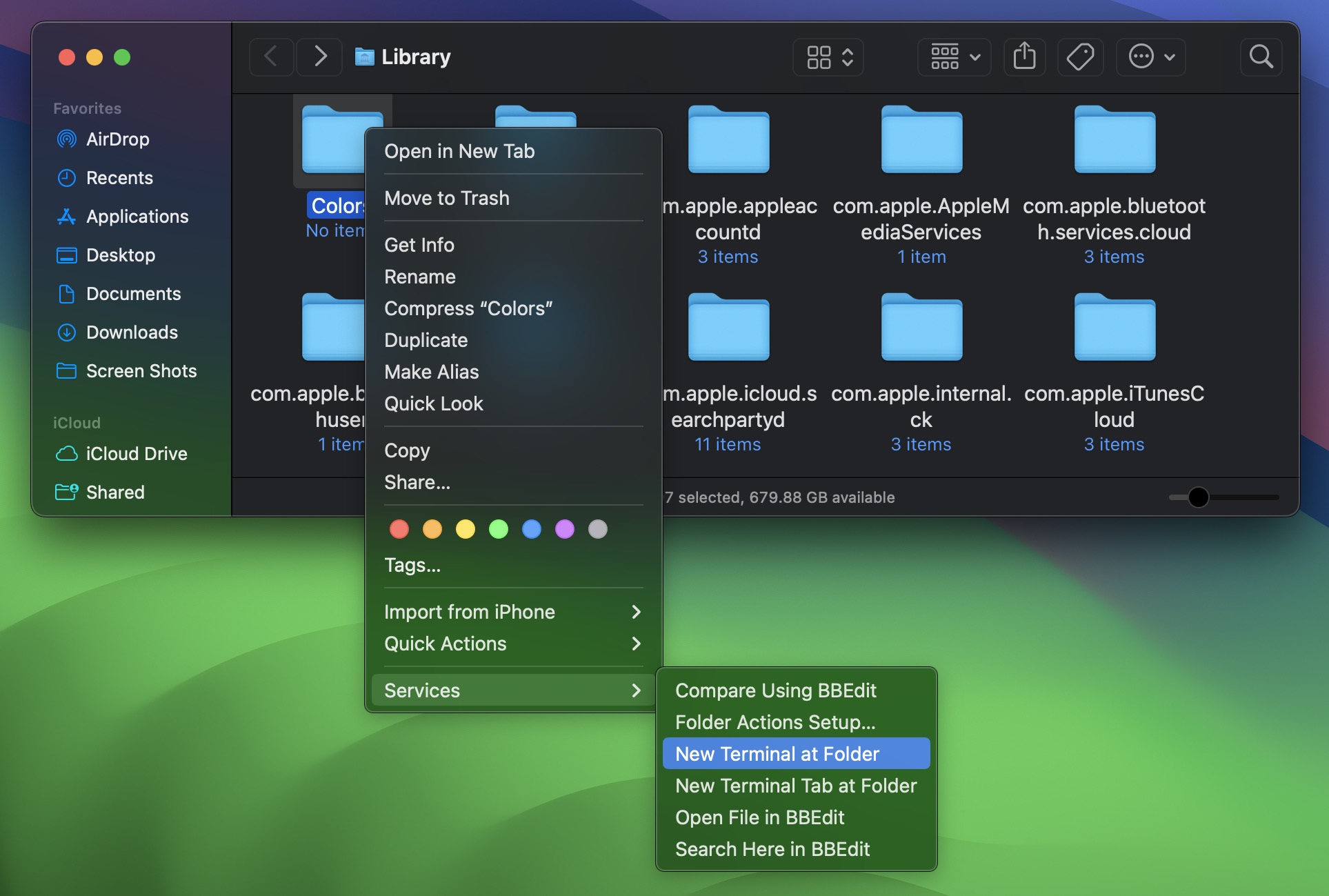
Task: Apply the purple tag color swatch
Action: (565, 529)
